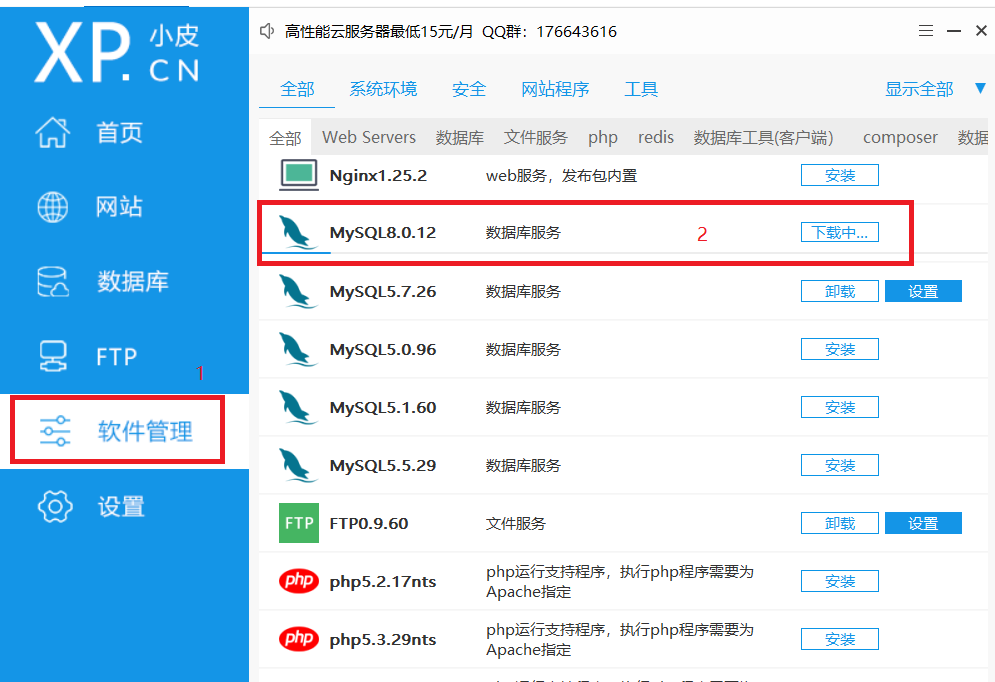This screenshot has height=682, width=995.
Task: Click 'web服务，发布包内置' description text
Action: point(561,176)
